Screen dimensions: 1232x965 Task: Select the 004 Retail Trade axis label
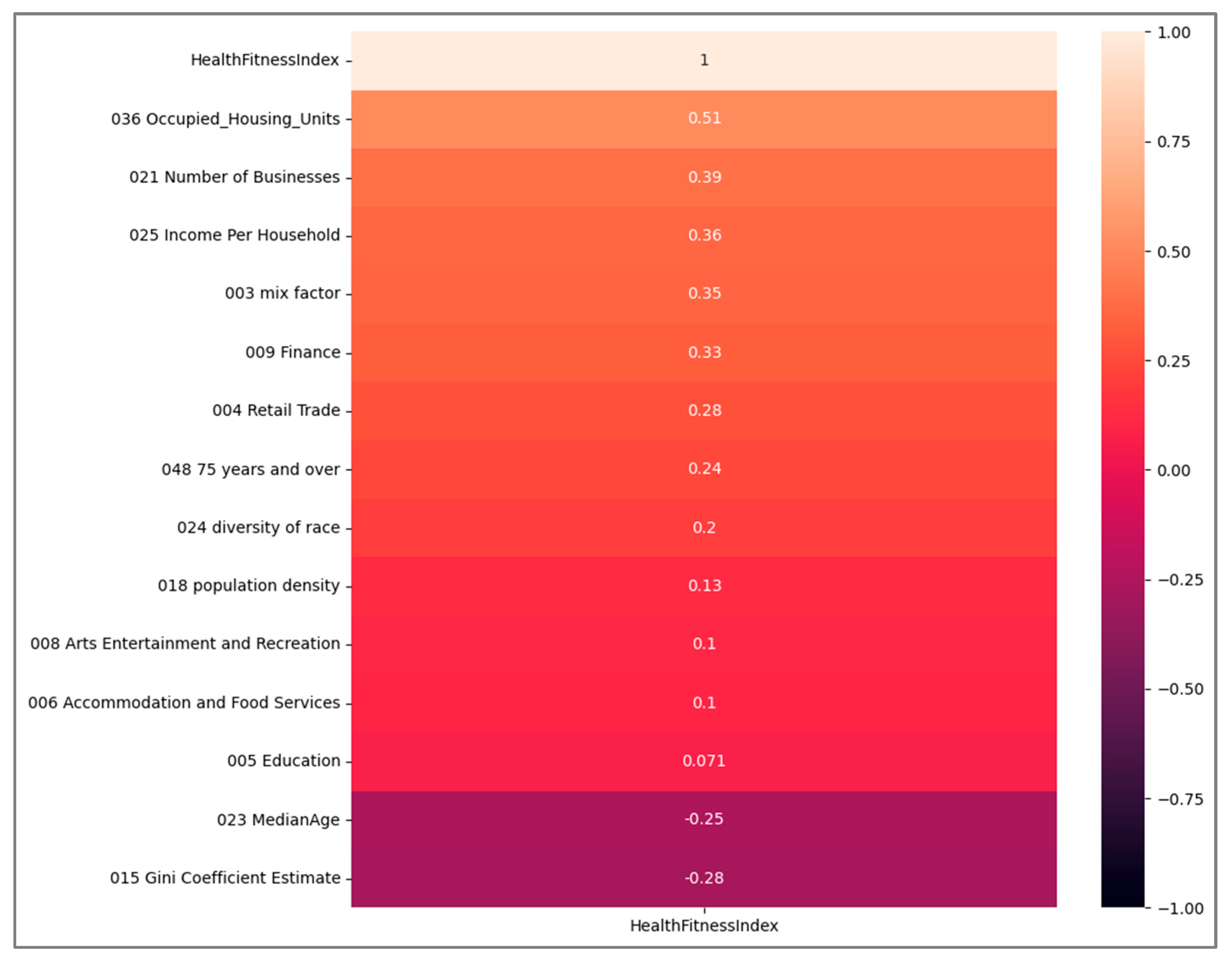pyautogui.click(x=276, y=410)
